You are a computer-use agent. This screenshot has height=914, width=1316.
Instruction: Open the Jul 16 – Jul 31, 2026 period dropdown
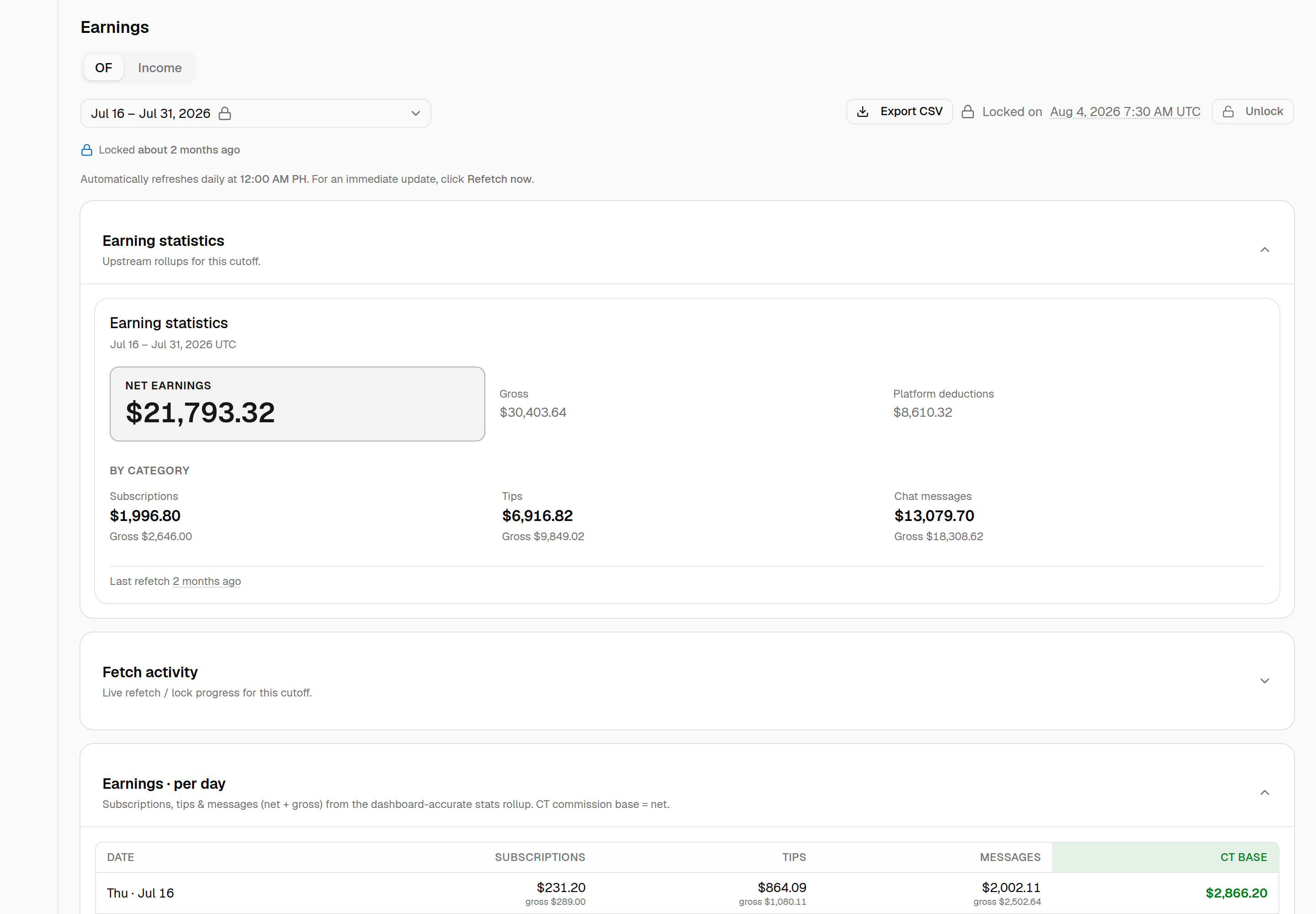255,113
